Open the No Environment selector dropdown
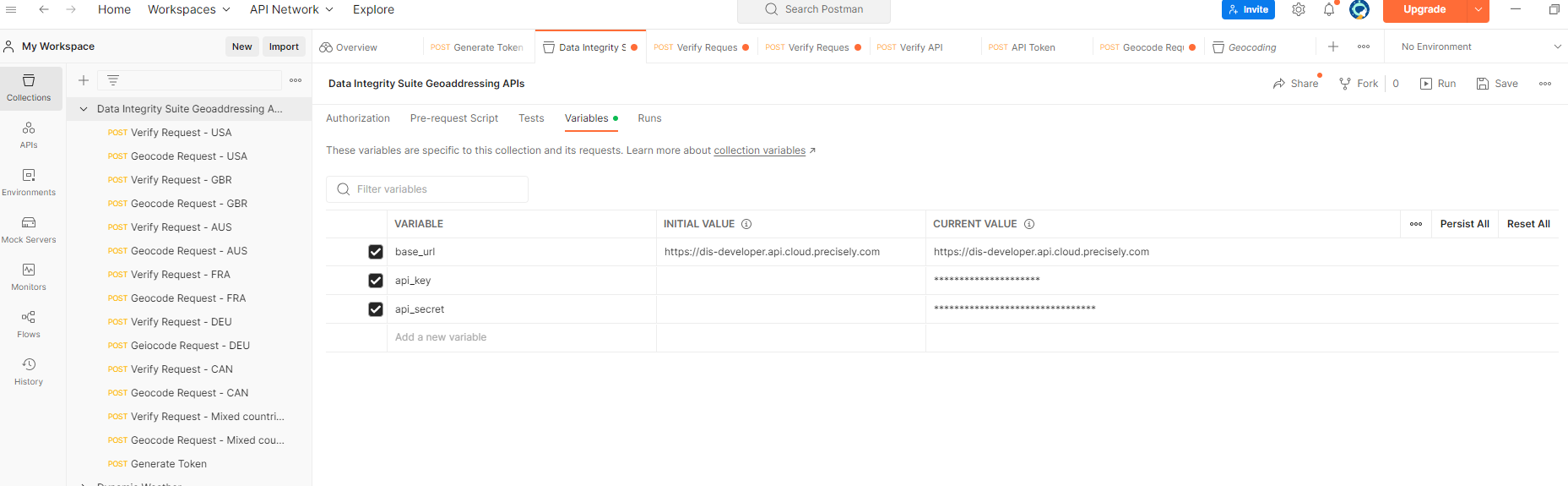The width and height of the screenshot is (1568, 486). [x=1479, y=47]
